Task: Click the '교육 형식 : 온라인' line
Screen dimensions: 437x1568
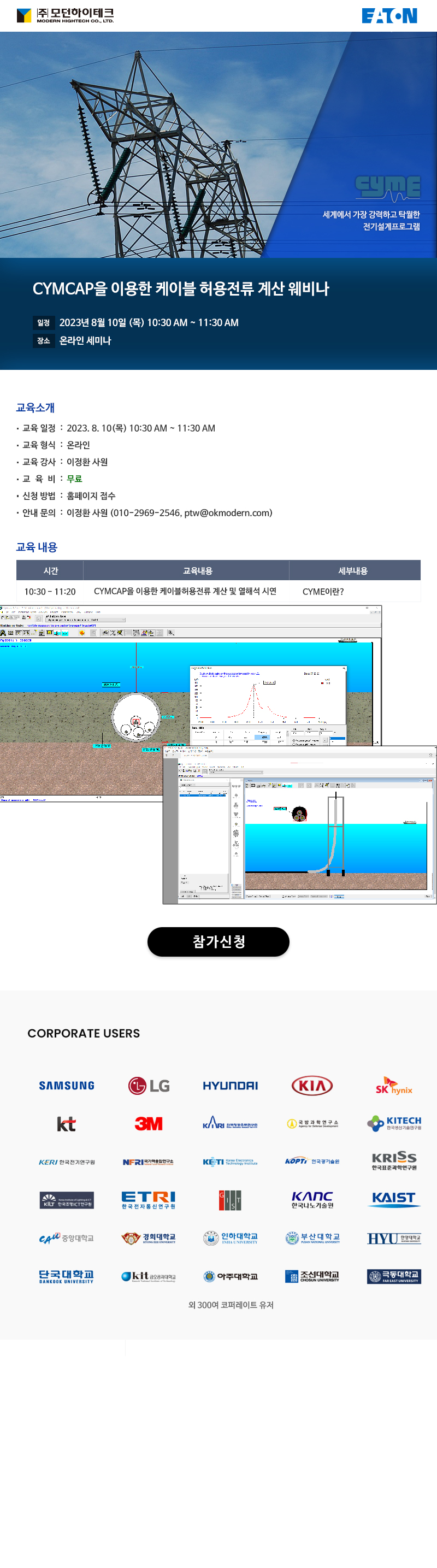Action: (x=53, y=445)
